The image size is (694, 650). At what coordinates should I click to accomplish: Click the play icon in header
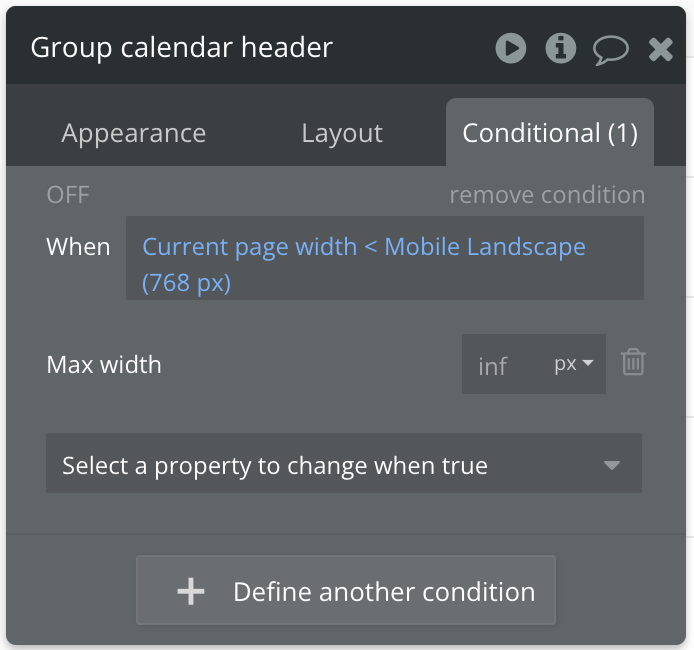point(511,48)
